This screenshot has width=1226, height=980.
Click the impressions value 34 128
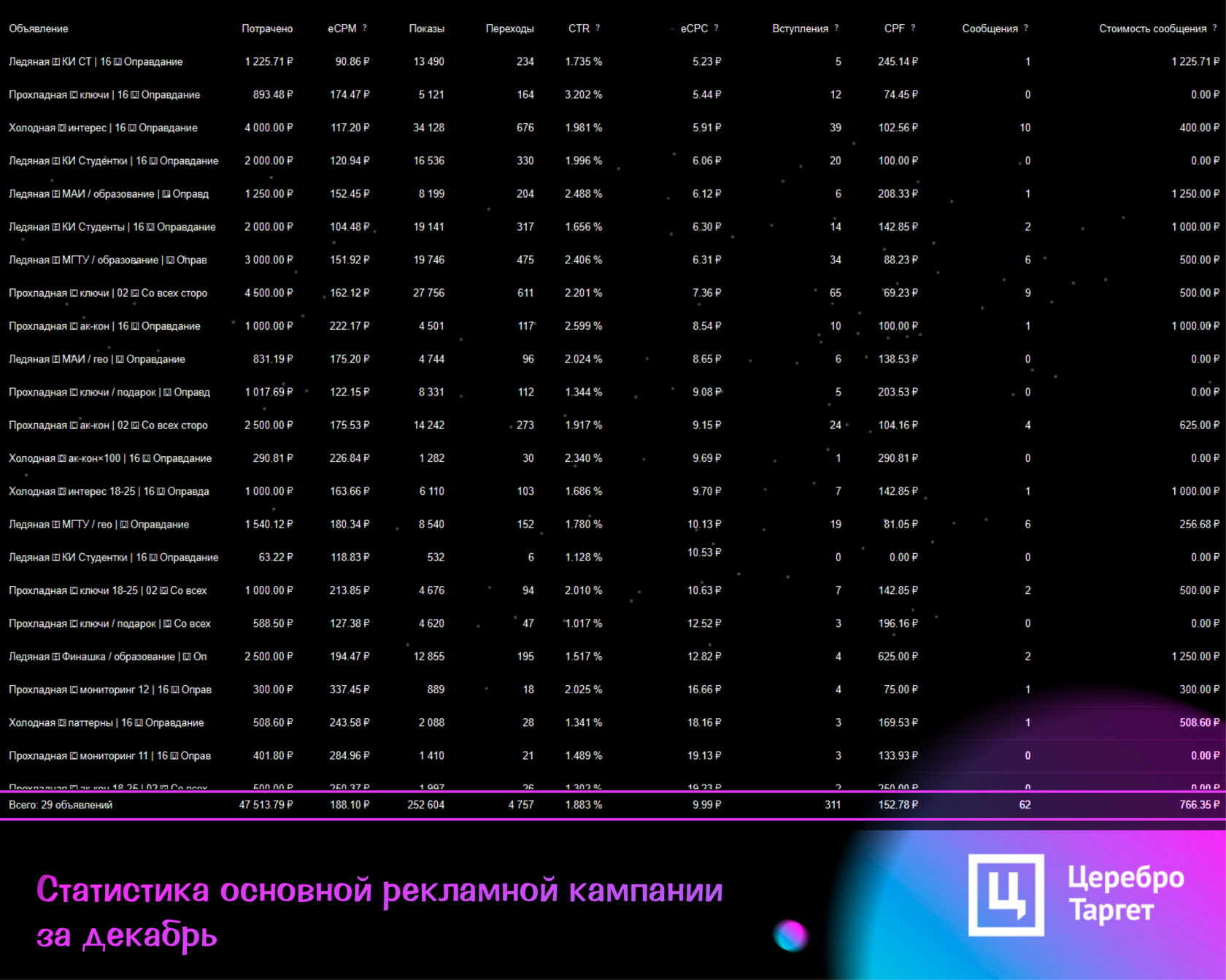point(428,128)
